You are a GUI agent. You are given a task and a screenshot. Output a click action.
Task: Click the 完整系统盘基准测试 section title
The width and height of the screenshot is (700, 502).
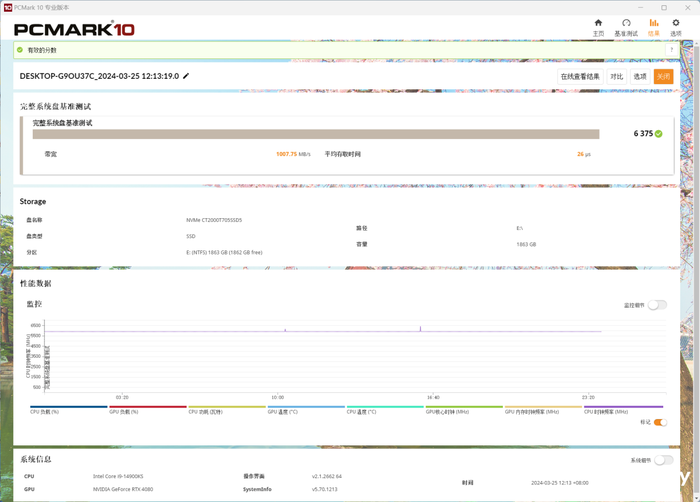coord(55,106)
